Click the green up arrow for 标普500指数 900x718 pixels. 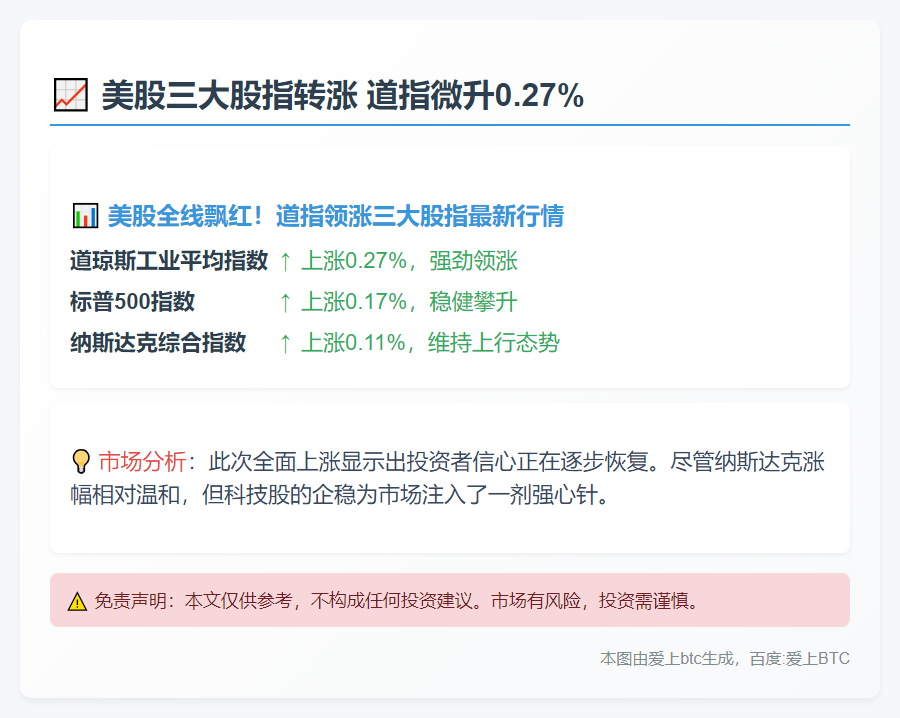coord(285,302)
